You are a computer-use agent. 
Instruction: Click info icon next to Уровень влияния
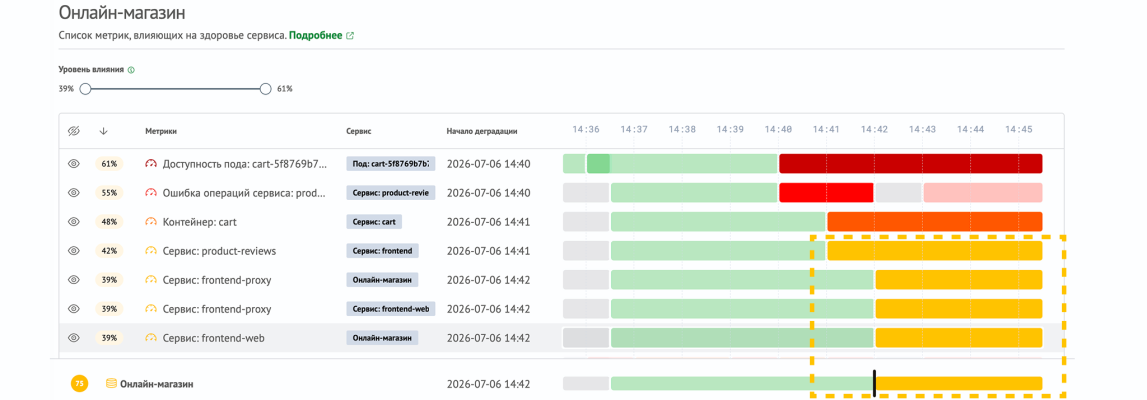pos(131,70)
